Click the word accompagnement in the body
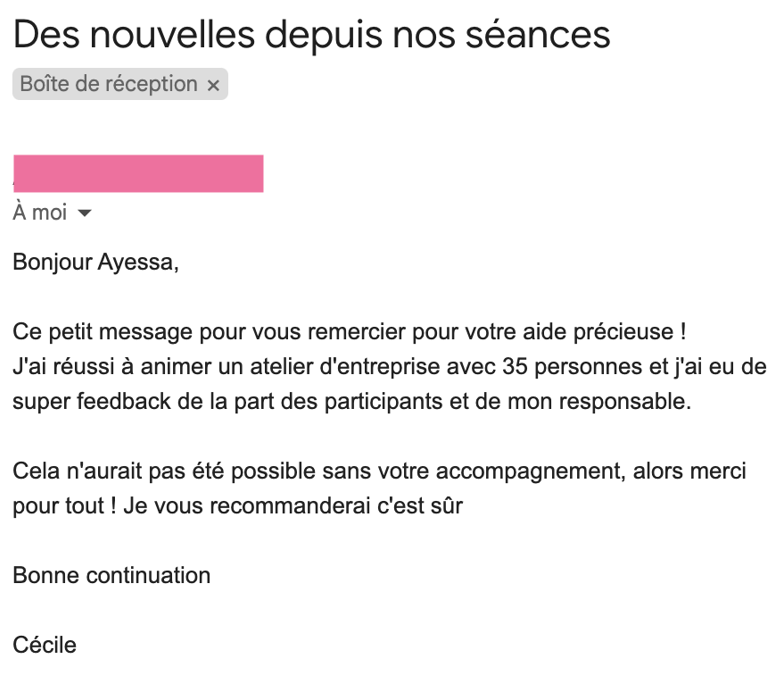The image size is (768, 684). (531, 472)
